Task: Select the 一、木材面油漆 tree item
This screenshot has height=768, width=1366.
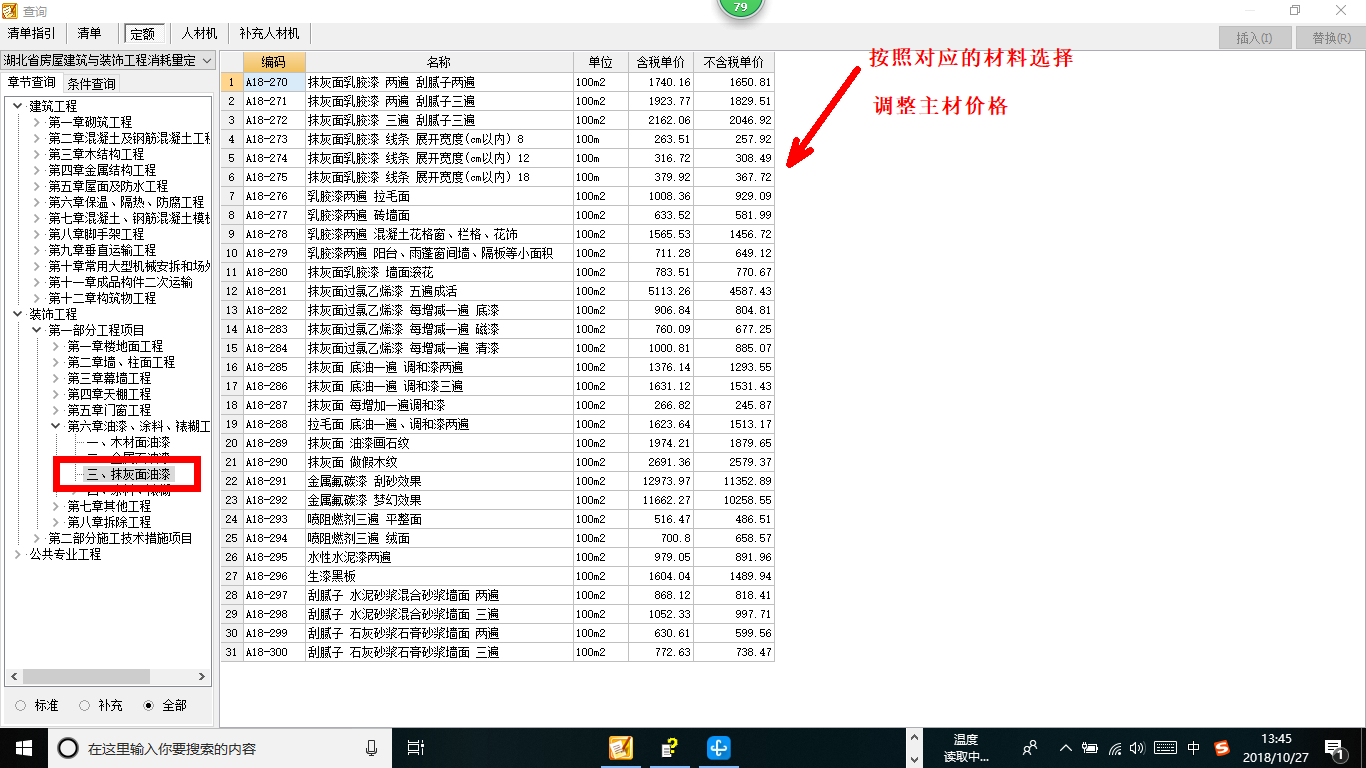Action: click(x=129, y=442)
